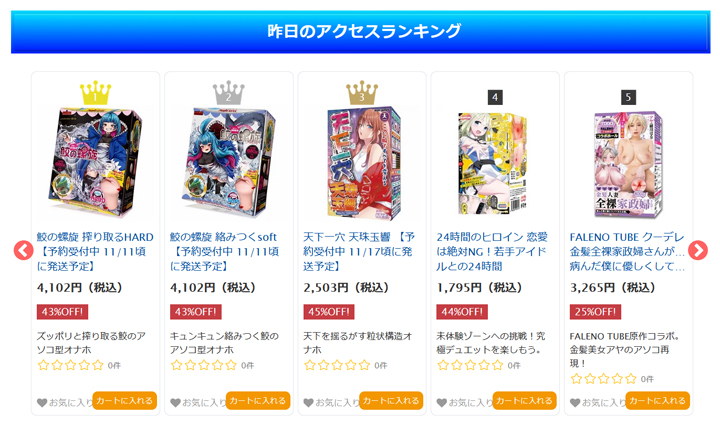Image resolution: width=720 pixels, height=425 pixels.
Task: Click カートに入れる for the second-ranked item
Action: click(258, 400)
